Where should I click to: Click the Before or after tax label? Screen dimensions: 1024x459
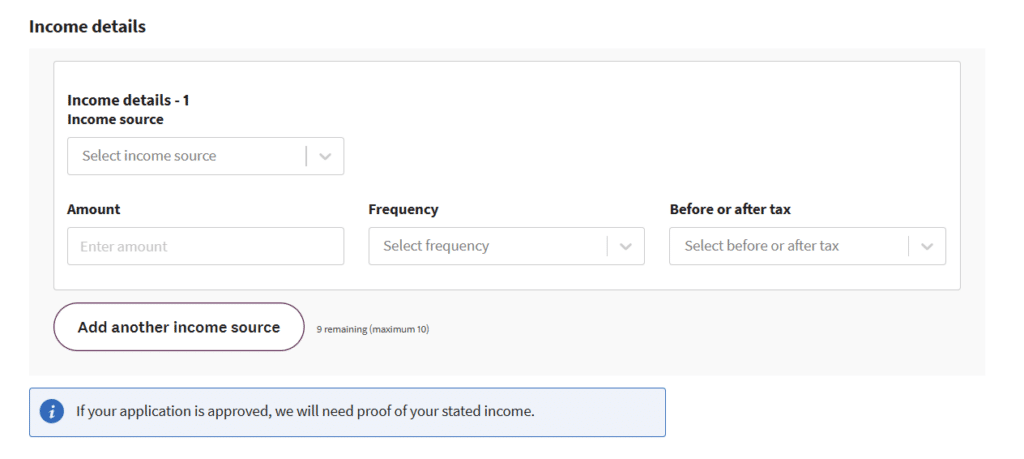(x=730, y=209)
